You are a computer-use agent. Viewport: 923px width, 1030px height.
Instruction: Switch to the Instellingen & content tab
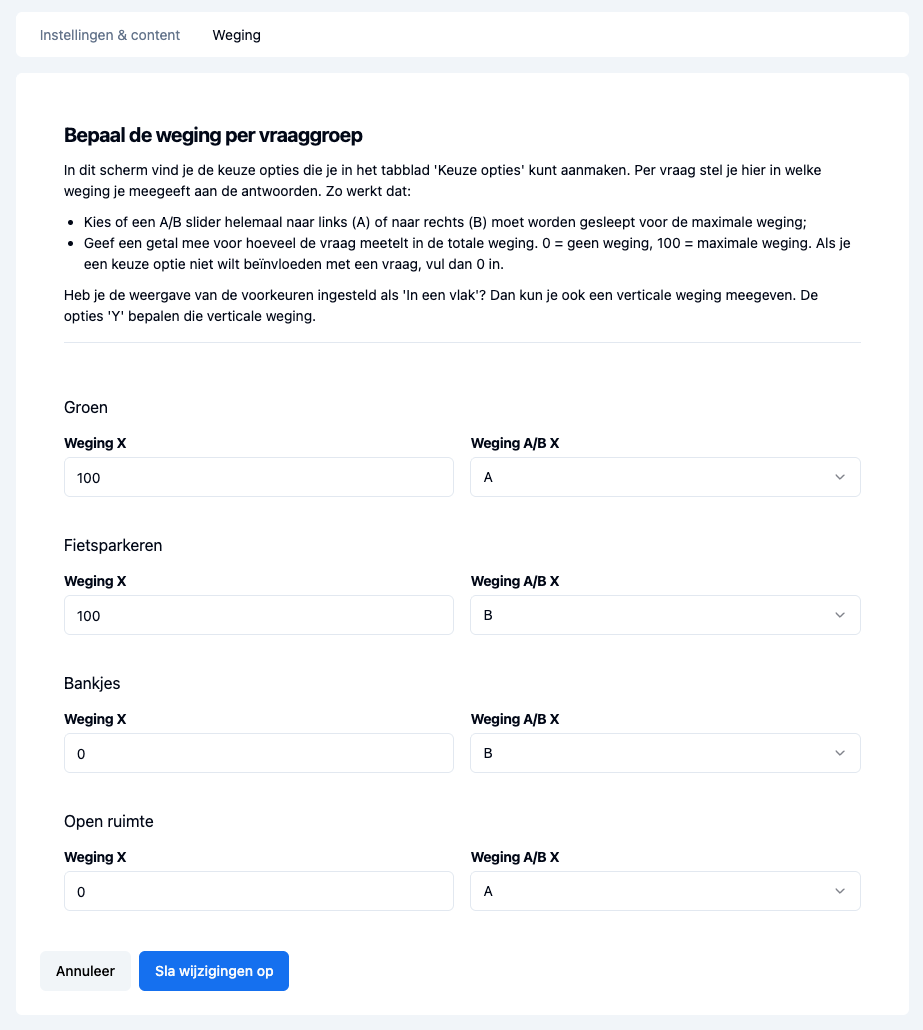[x=110, y=35]
